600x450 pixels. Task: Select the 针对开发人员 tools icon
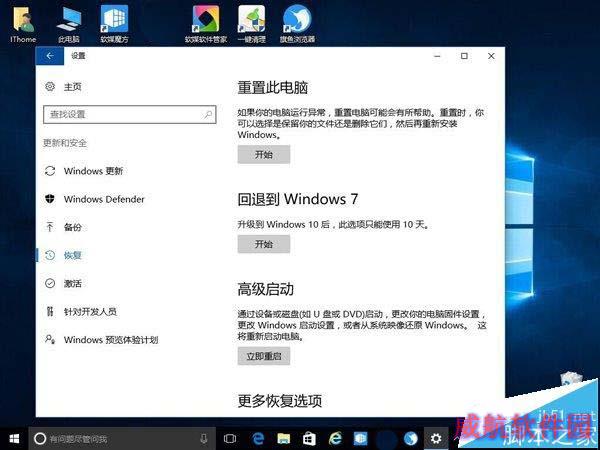point(50,311)
